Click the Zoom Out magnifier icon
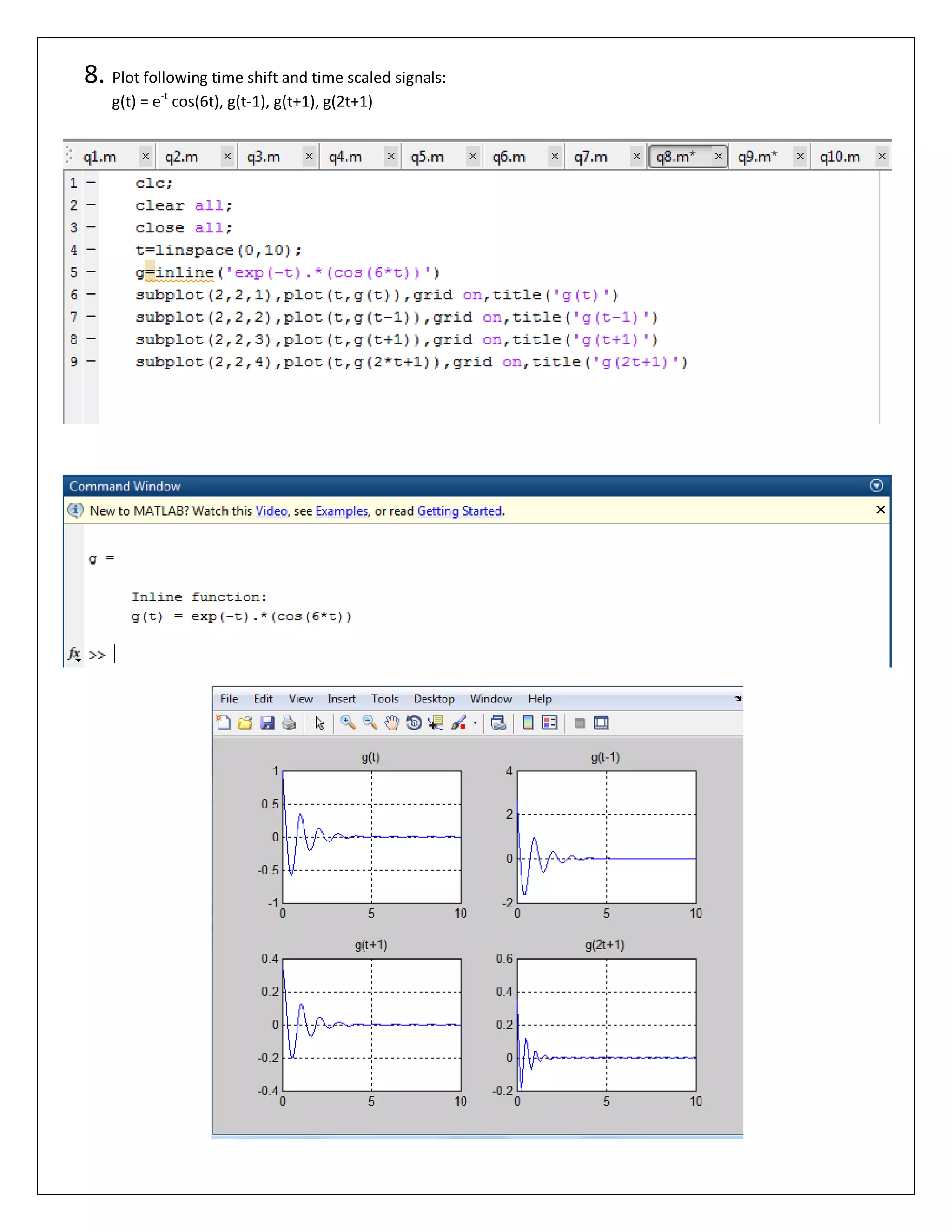Screen dimensions: 952x1232 (x=370, y=722)
